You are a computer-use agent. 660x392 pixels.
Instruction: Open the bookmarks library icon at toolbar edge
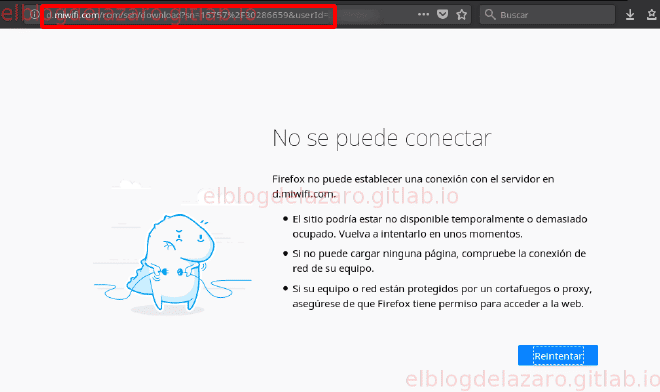(652, 15)
